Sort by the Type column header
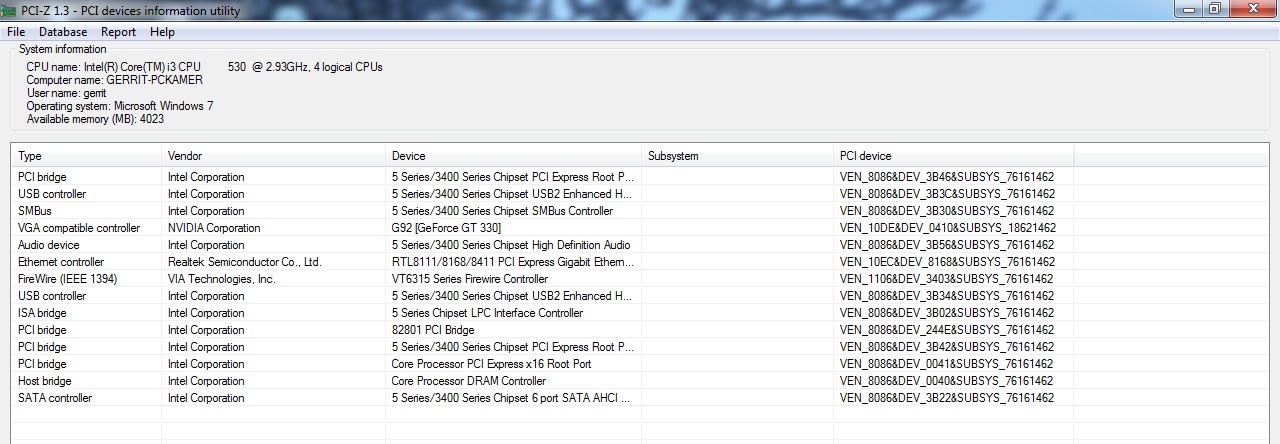This screenshot has height=444, width=1280. (86, 156)
